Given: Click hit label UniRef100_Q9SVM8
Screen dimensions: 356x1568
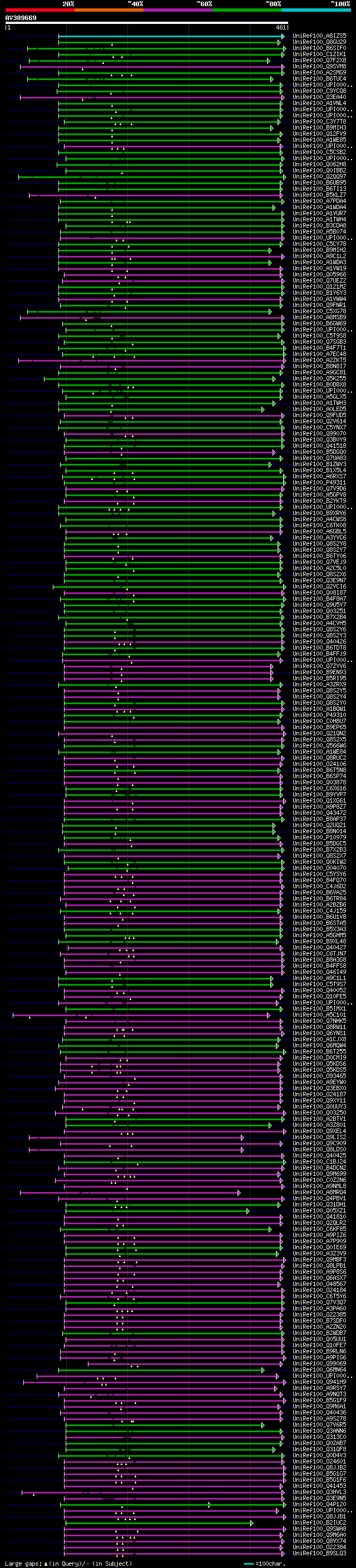Looking at the screenshot, I should click(319, 67).
